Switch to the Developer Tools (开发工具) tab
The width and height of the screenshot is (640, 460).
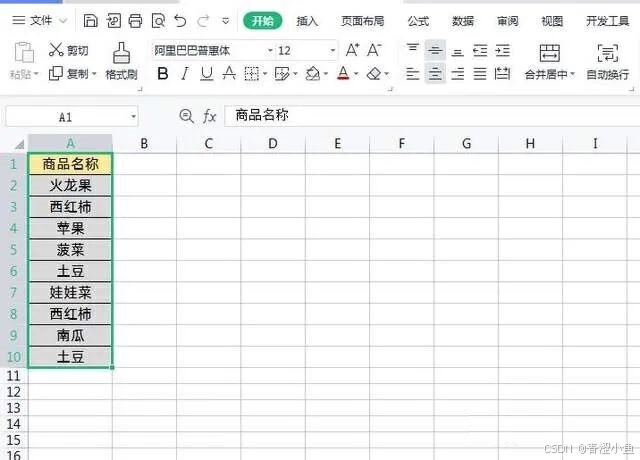(x=607, y=21)
